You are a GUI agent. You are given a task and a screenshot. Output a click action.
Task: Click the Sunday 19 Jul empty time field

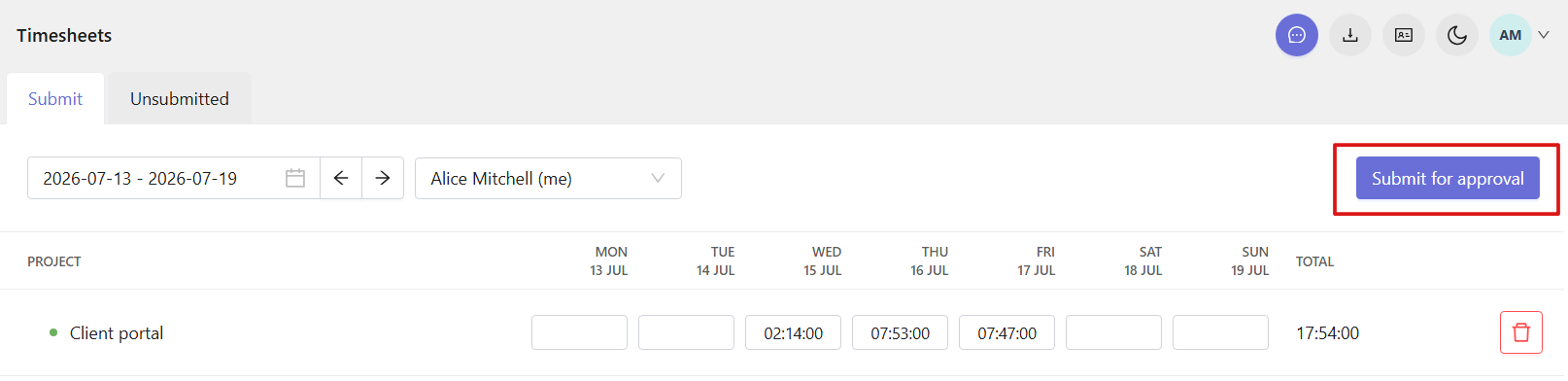pos(1220,332)
